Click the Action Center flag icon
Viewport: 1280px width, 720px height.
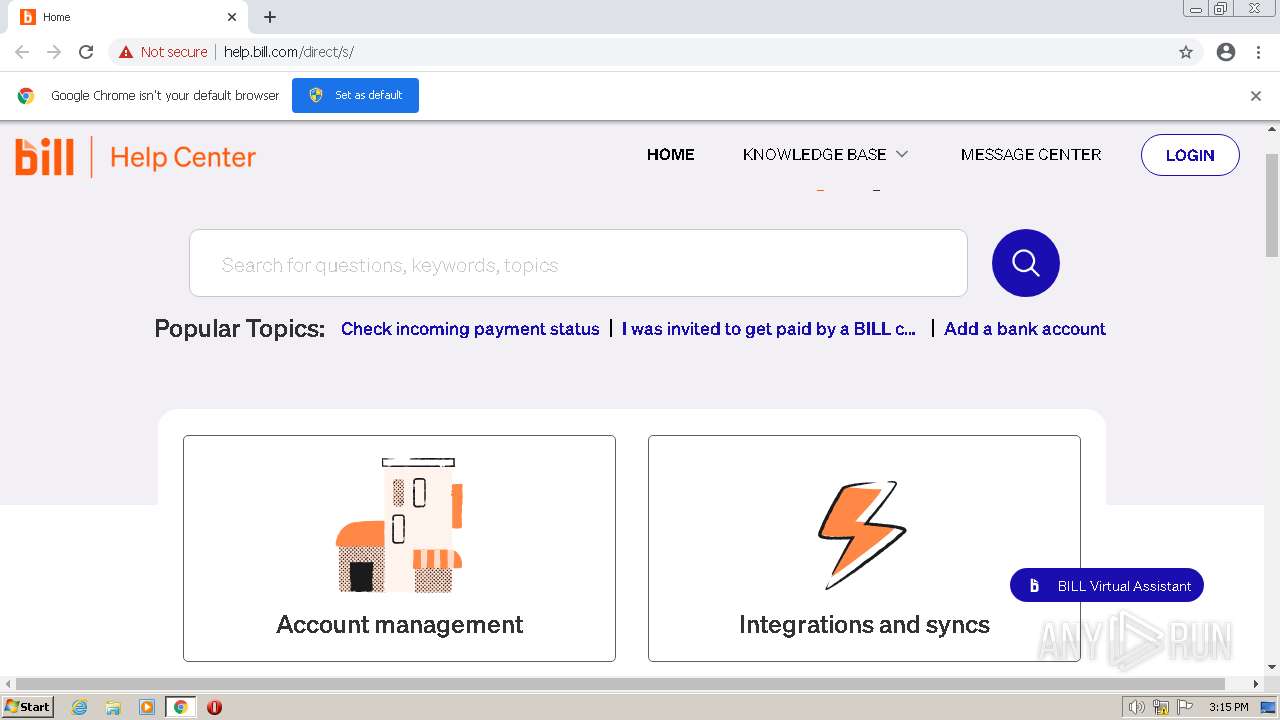(x=1184, y=707)
